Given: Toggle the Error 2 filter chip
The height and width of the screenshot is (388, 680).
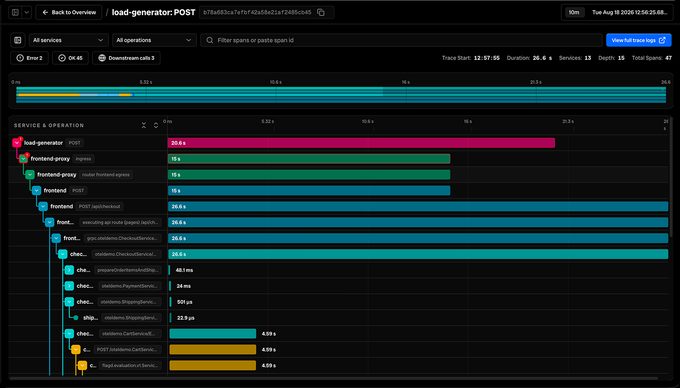Looking at the screenshot, I should 29,58.
